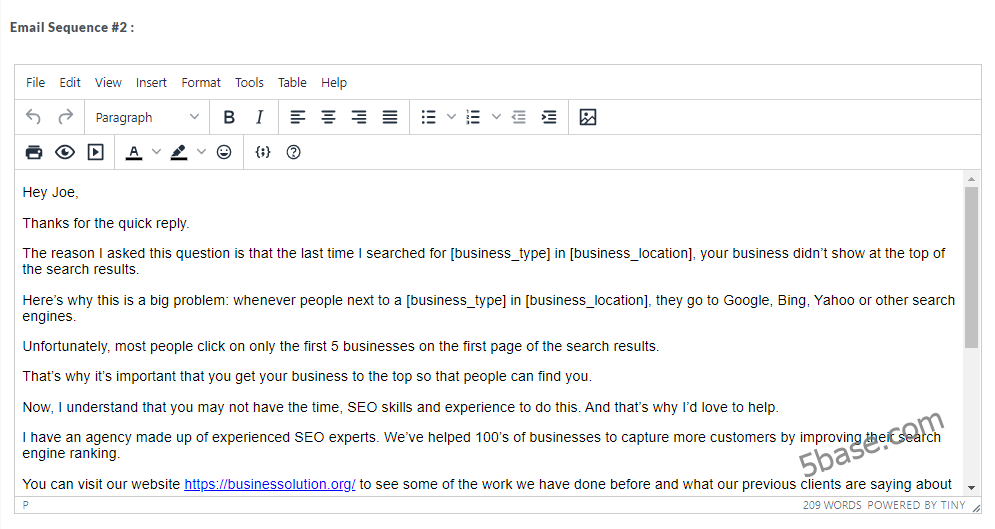This screenshot has width=995, height=529.
Task: Click the Undo arrow icon
Action: coord(34,117)
